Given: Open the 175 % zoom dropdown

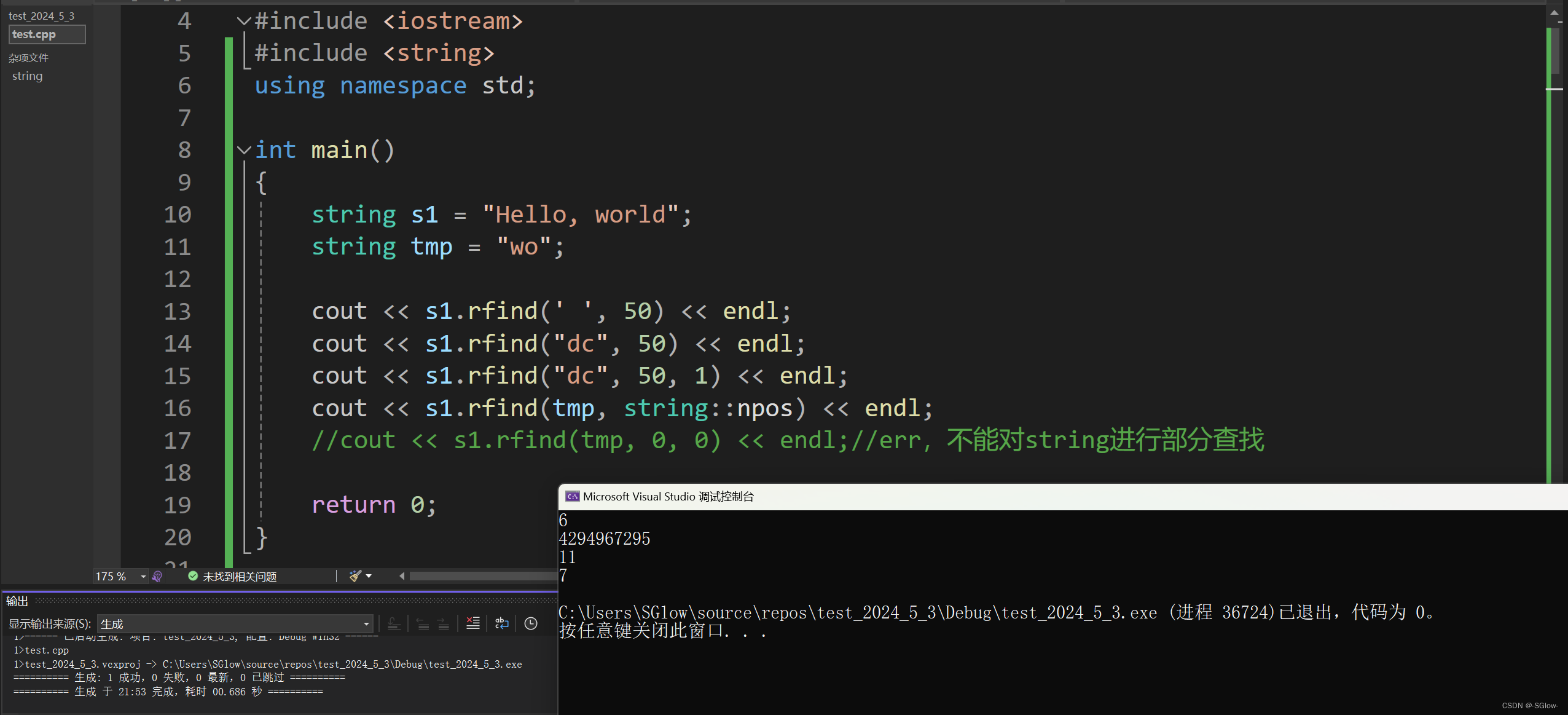Looking at the screenshot, I should 143,576.
